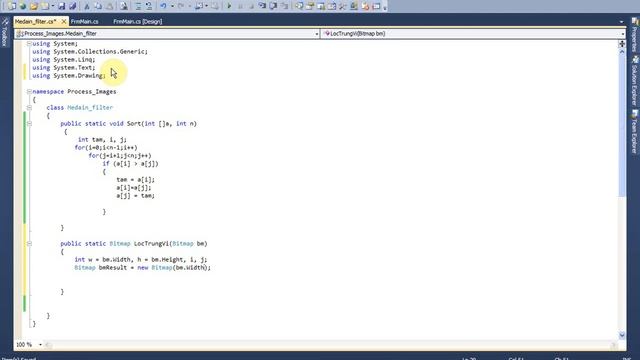Uncomment the selected lines icon
Screen dimensions: 640x360
149,6
